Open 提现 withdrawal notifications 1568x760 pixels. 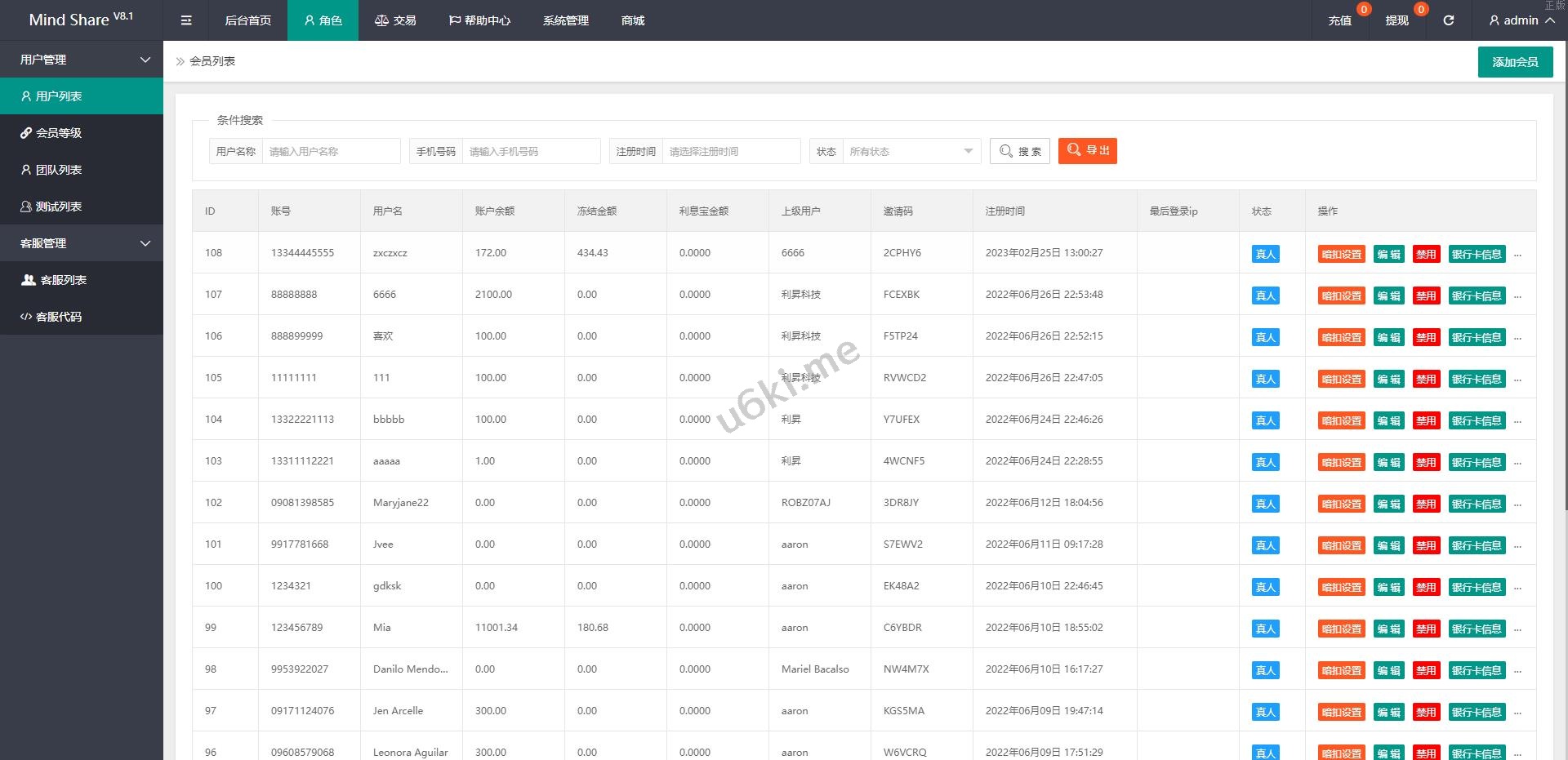[x=1396, y=20]
